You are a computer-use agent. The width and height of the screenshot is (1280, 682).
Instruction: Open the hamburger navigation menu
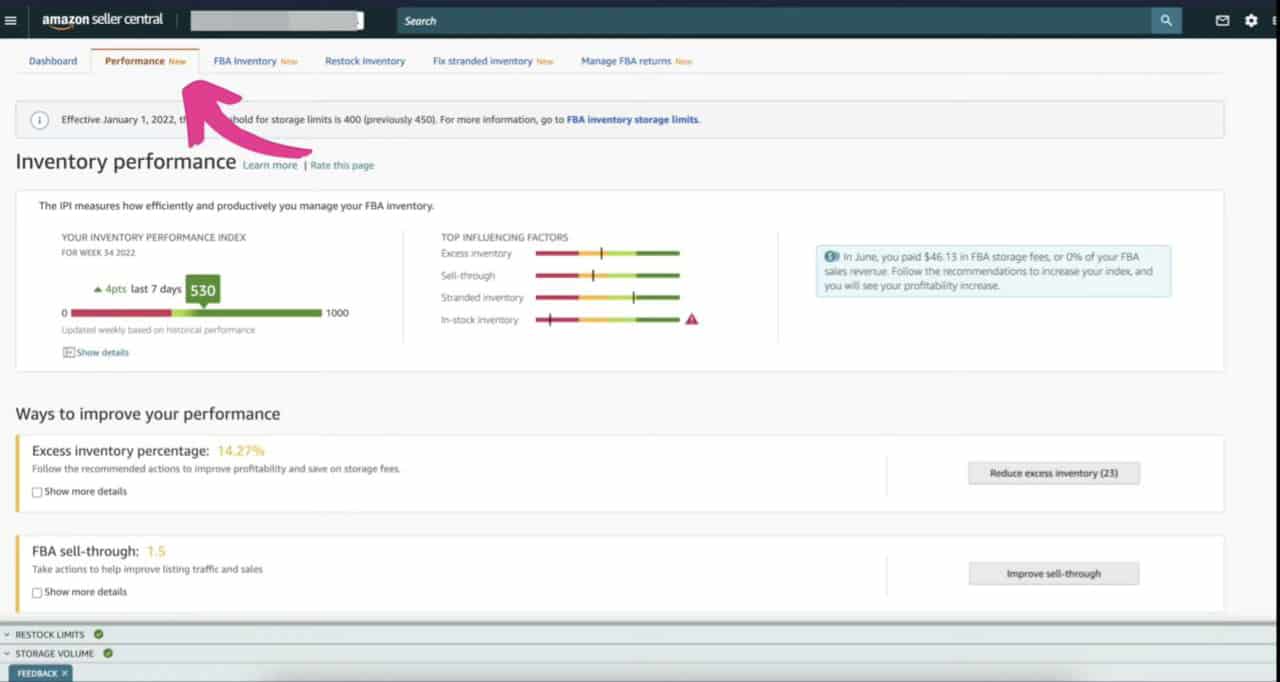[x=11, y=21]
